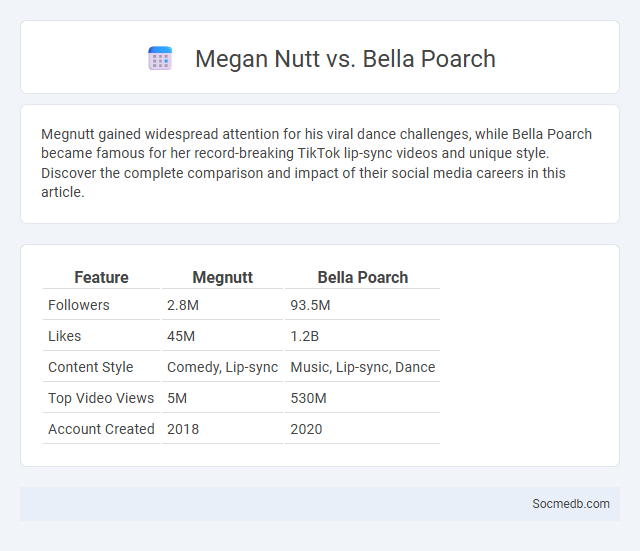
Task: Click the Feature column header
Action: (x=101, y=278)
